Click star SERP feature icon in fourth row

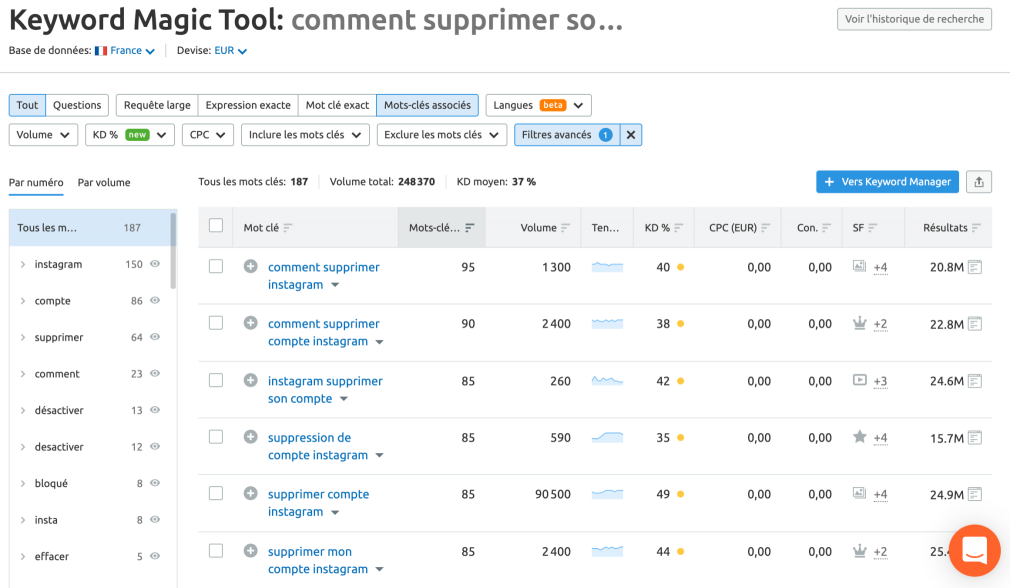tap(859, 437)
